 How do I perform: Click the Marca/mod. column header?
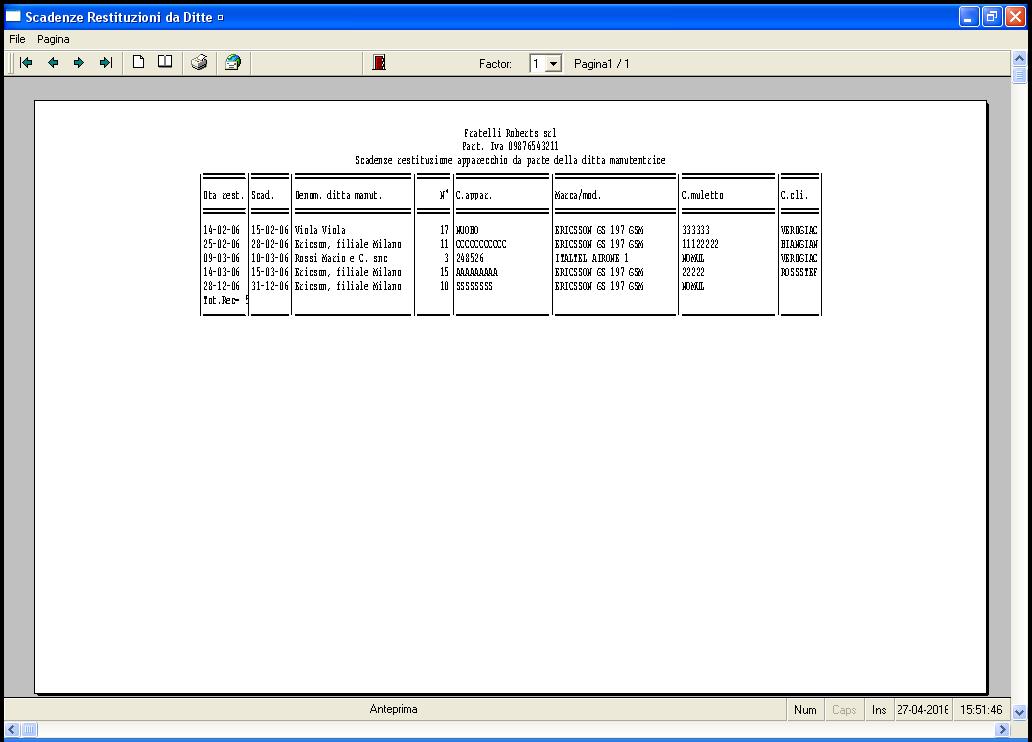click(x=578, y=196)
